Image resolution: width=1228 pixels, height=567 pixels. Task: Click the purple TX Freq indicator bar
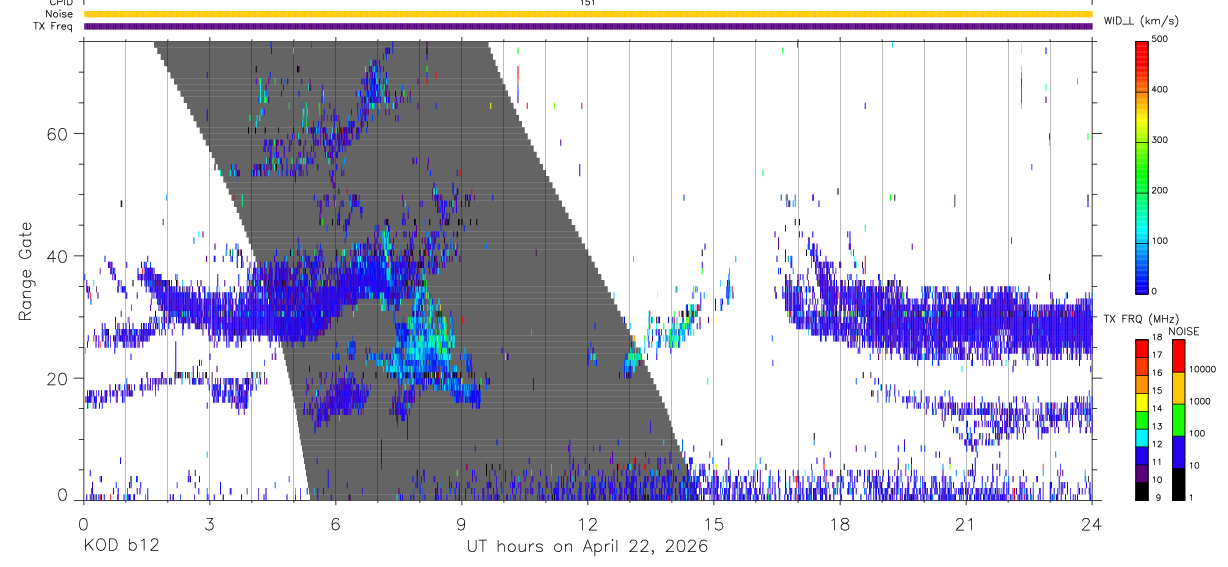point(588,26)
